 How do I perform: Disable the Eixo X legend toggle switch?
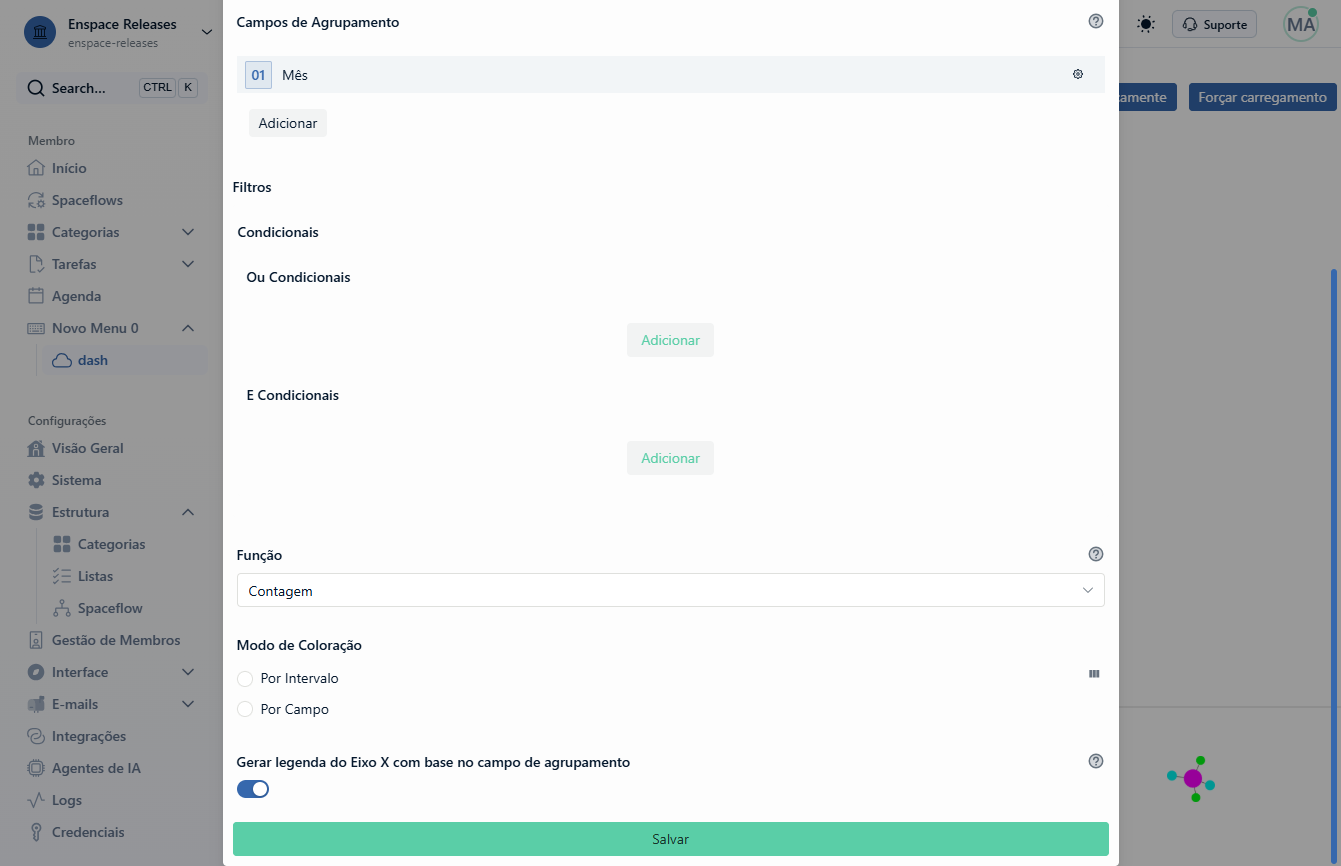[253, 789]
